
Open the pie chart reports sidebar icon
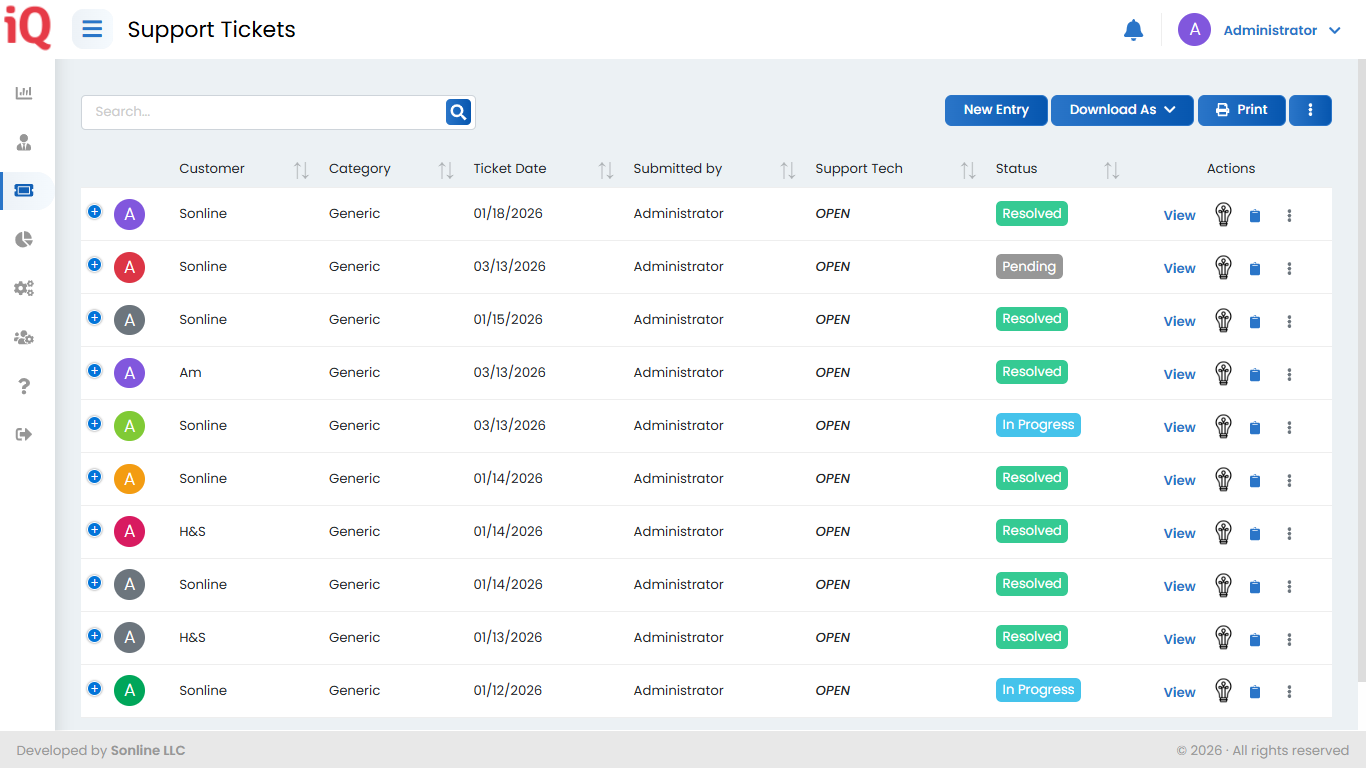coord(24,239)
